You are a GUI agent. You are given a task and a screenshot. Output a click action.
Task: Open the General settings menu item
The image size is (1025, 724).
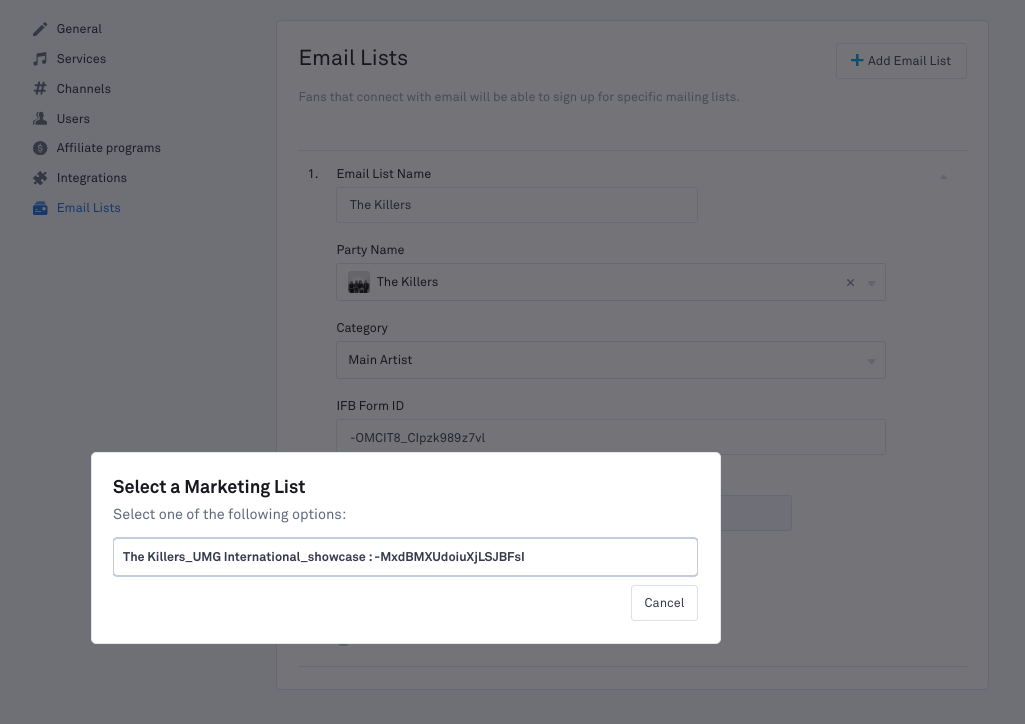point(79,29)
